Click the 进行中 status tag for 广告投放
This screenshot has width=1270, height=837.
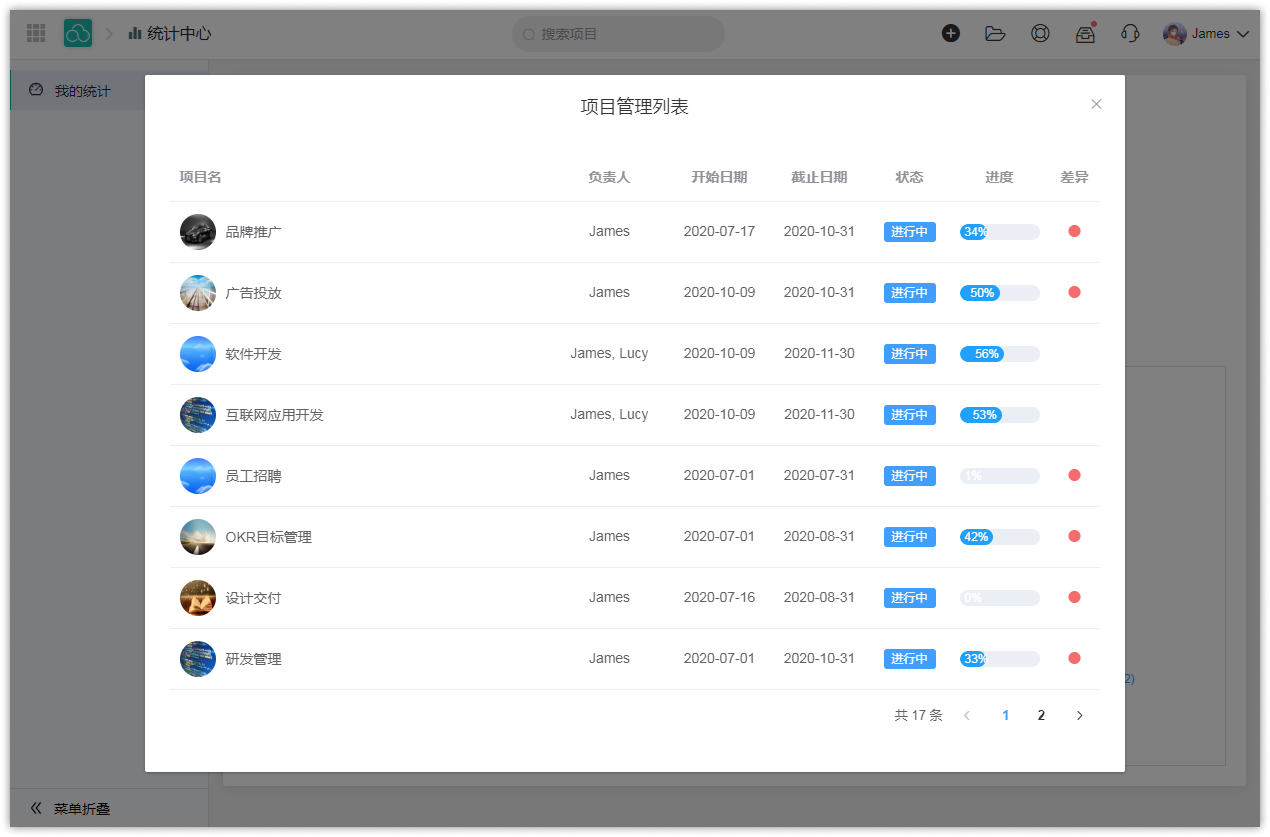point(909,293)
